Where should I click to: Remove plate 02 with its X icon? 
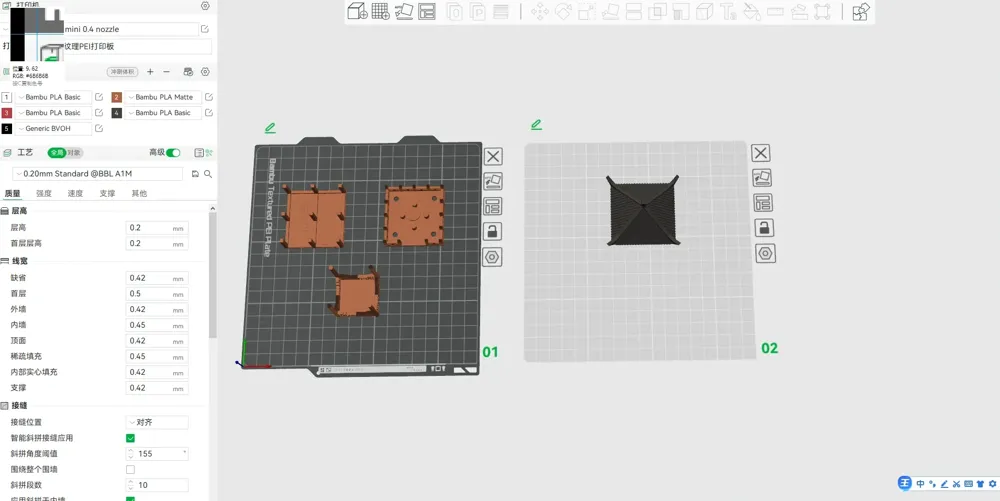[760, 153]
